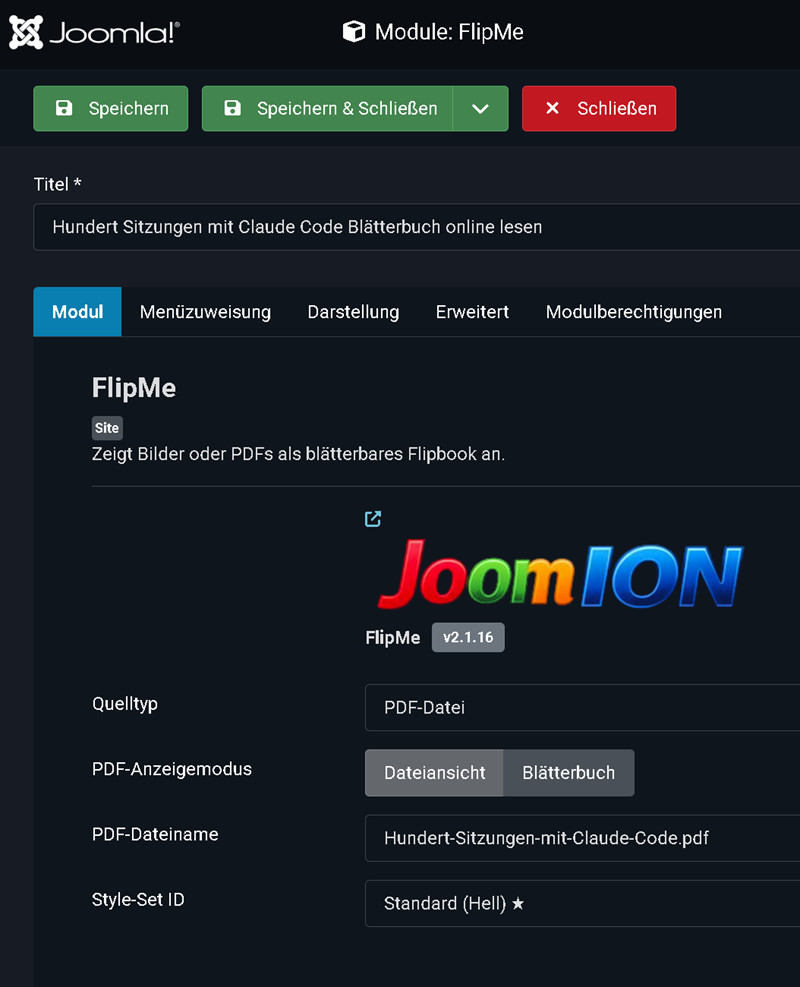Image resolution: width=800 pixels, height=987 pixels.
Task: Click the PDF-Dateiname label
Action: tap(155, 834)
